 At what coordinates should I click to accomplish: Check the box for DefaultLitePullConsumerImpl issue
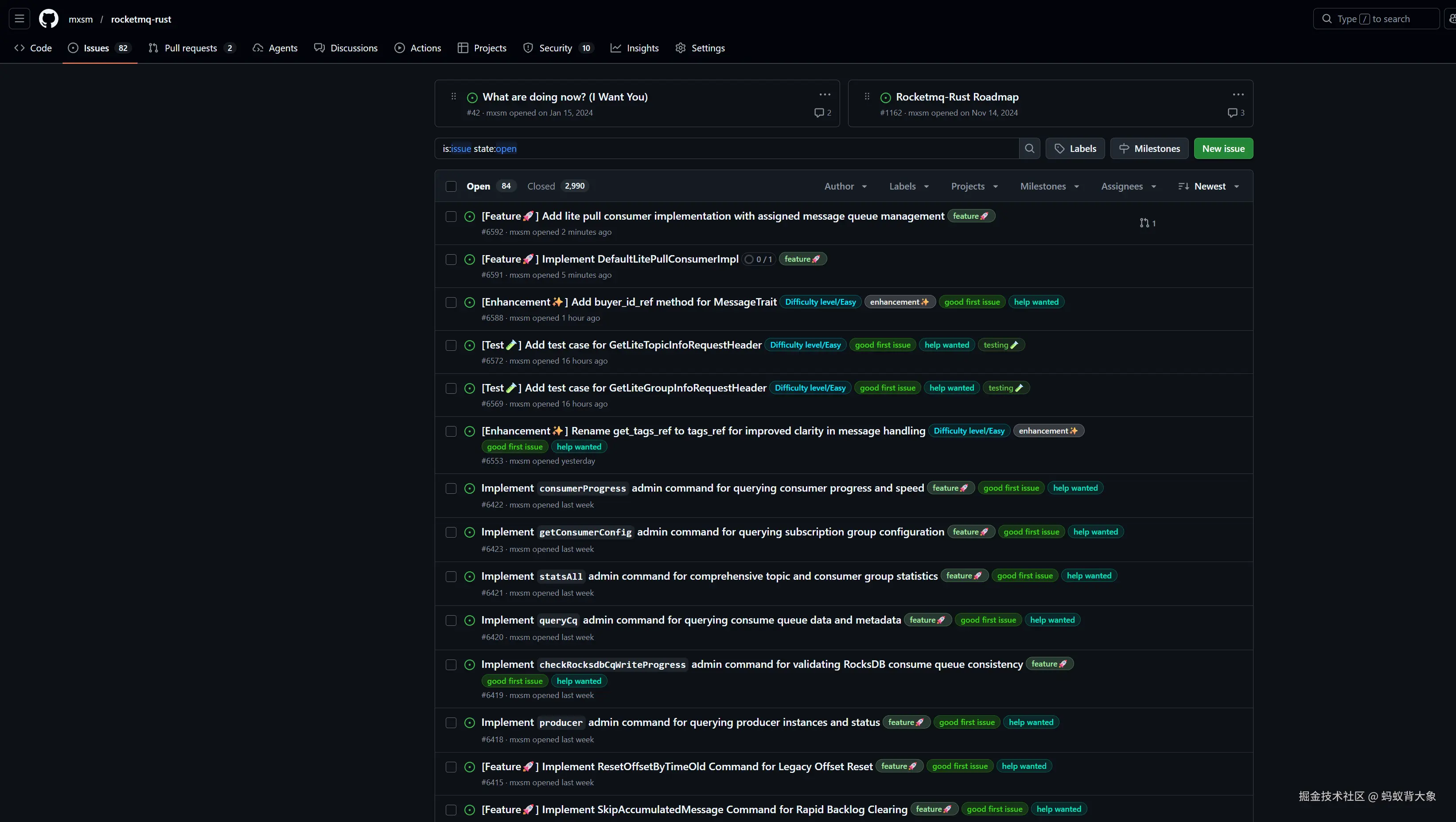pyautogui.click(x=451, y=260)
